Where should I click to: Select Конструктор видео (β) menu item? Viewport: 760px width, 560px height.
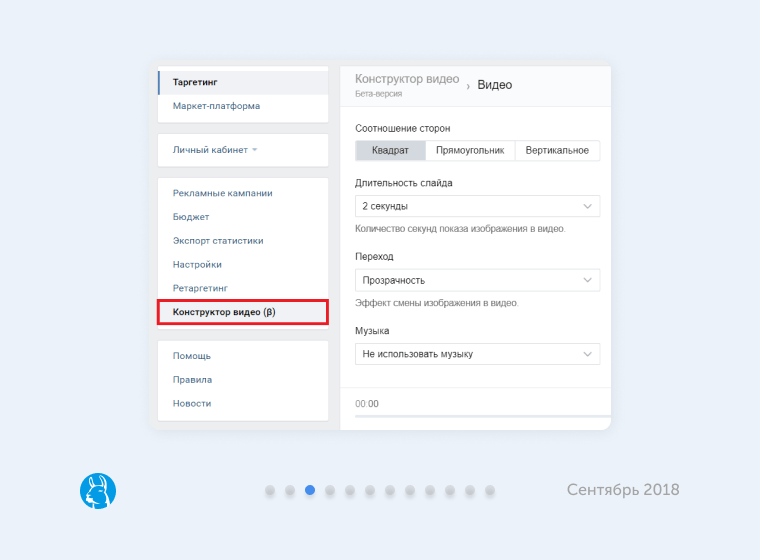pos(224,312)
